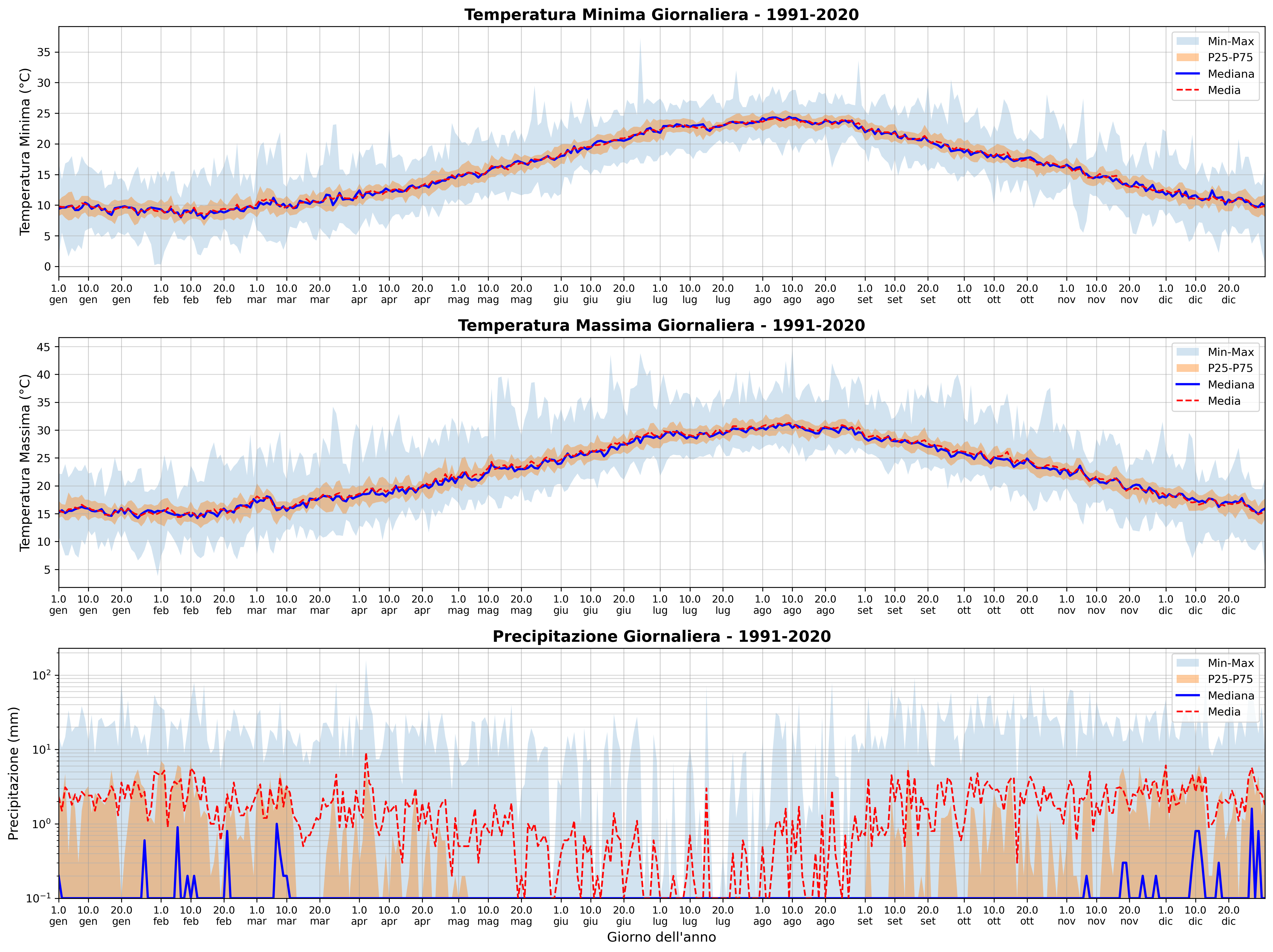
Task: Click "P25-P75" text in Precipitazione legend
Action: pos(1230,679)
